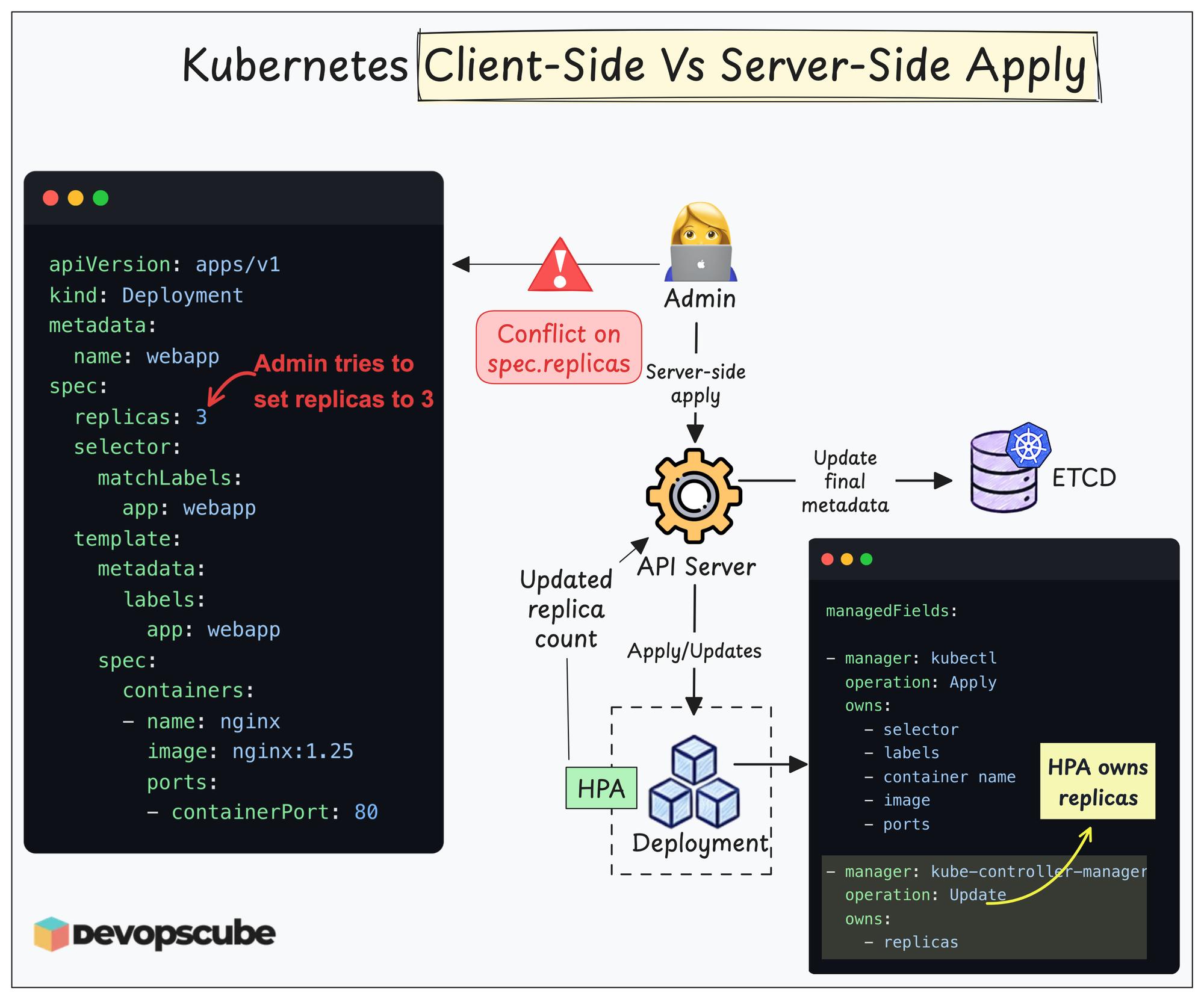
Task: Click the 'image: nginx:1.25' line
Action: click(250, 752)
